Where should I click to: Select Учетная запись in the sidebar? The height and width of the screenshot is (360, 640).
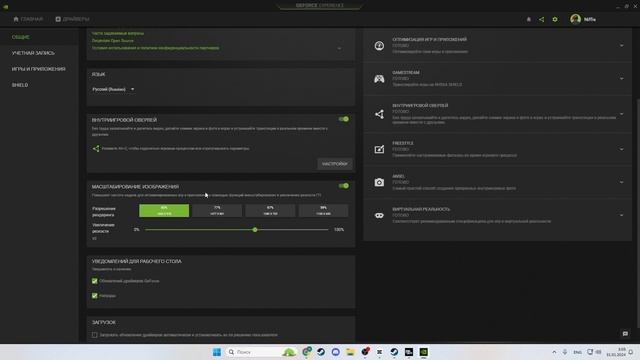click(33, 53)
